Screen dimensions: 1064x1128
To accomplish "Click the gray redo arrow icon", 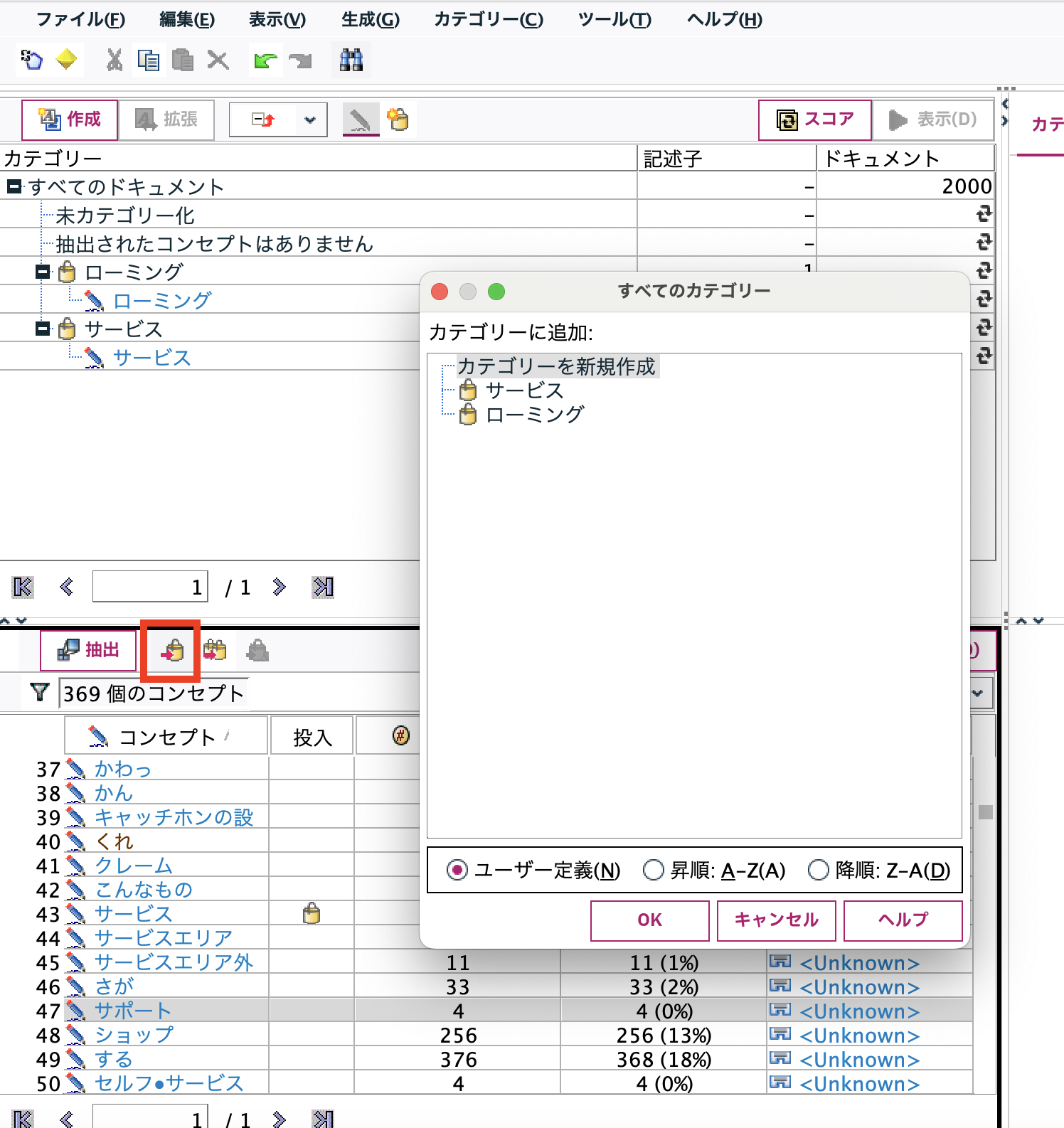I will [301, 61].
